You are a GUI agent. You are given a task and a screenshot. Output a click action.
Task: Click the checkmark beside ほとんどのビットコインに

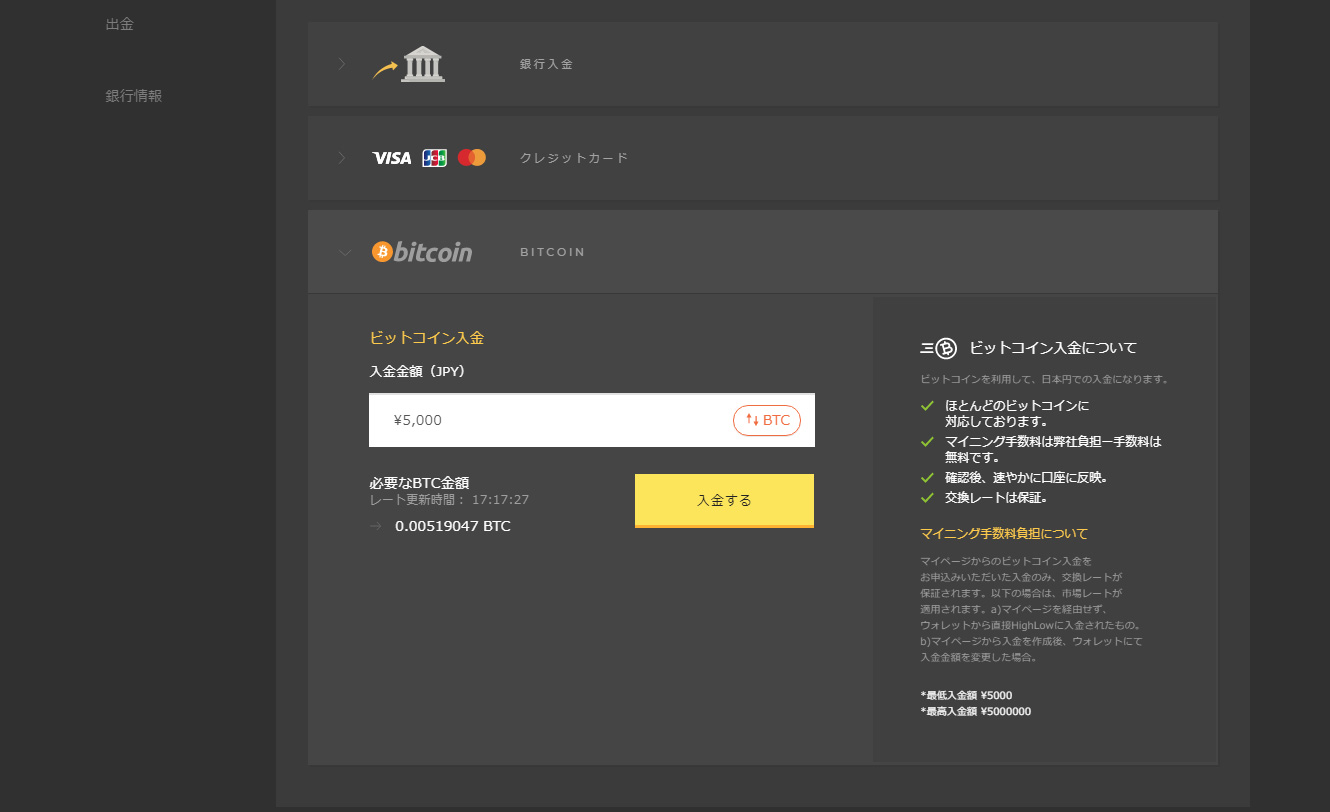(927, 406)
